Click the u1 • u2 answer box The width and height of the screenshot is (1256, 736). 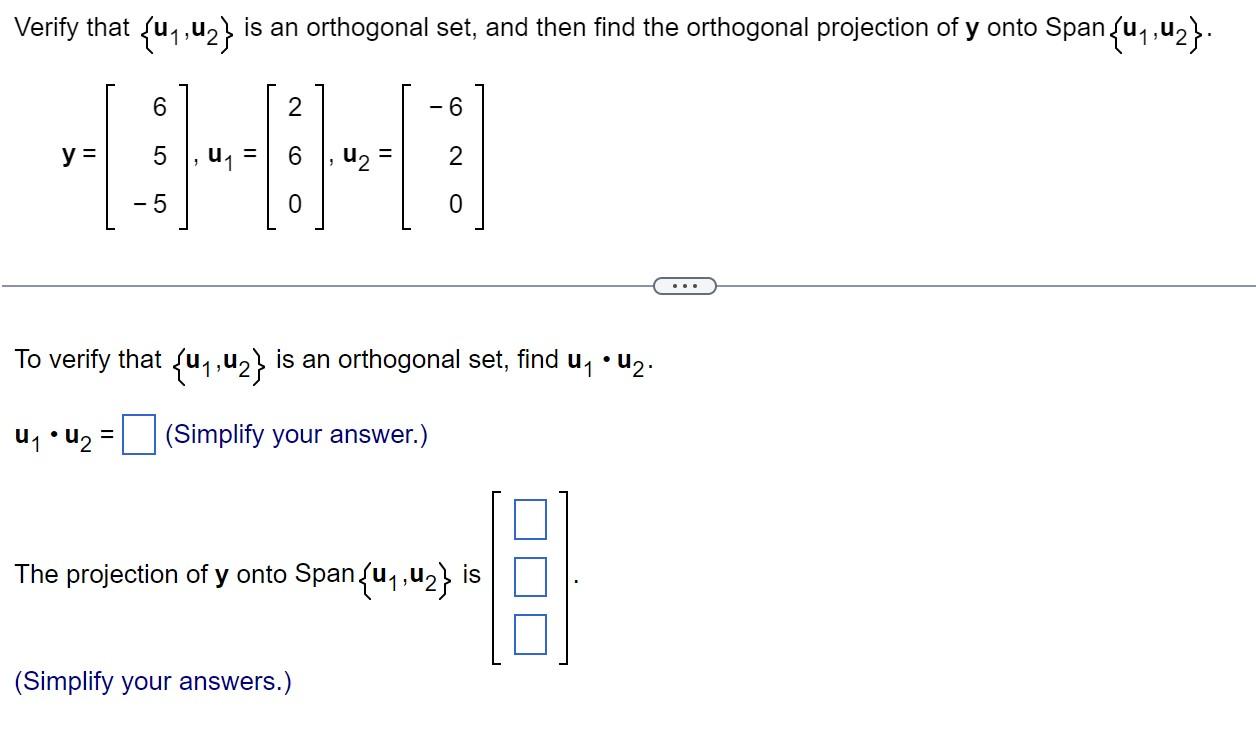[137, 434]
